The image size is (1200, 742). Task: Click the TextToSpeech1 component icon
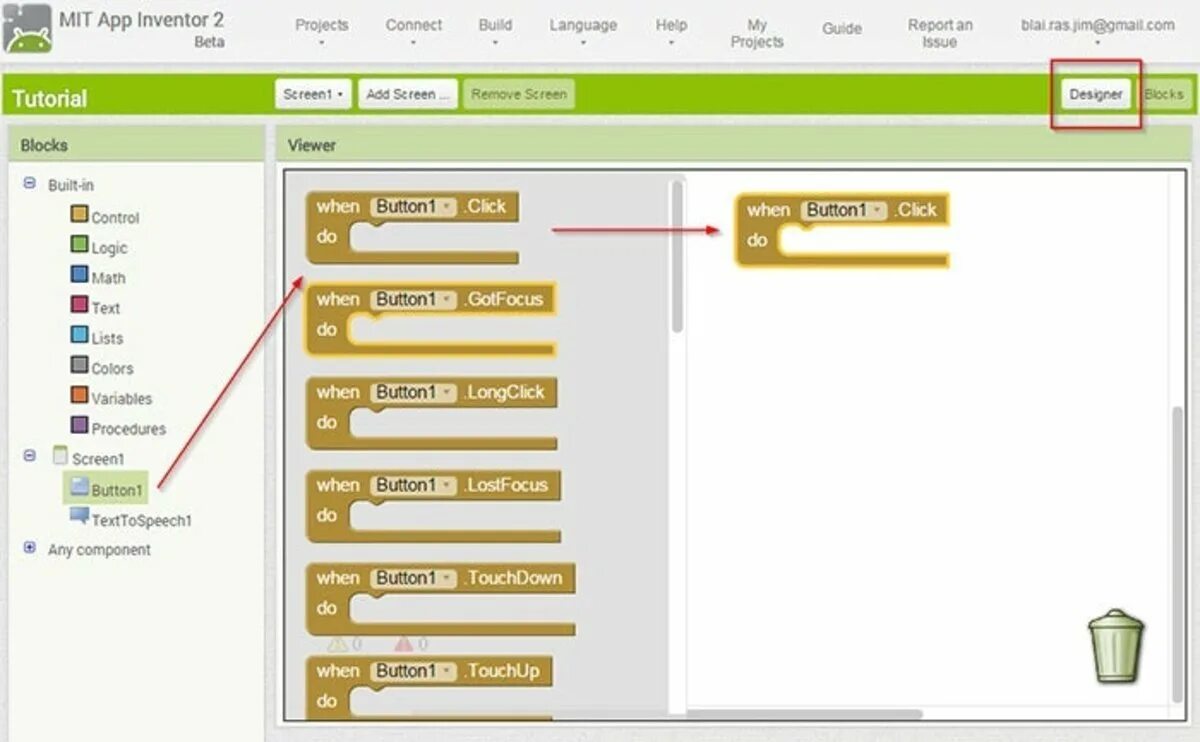click(79, 517)
